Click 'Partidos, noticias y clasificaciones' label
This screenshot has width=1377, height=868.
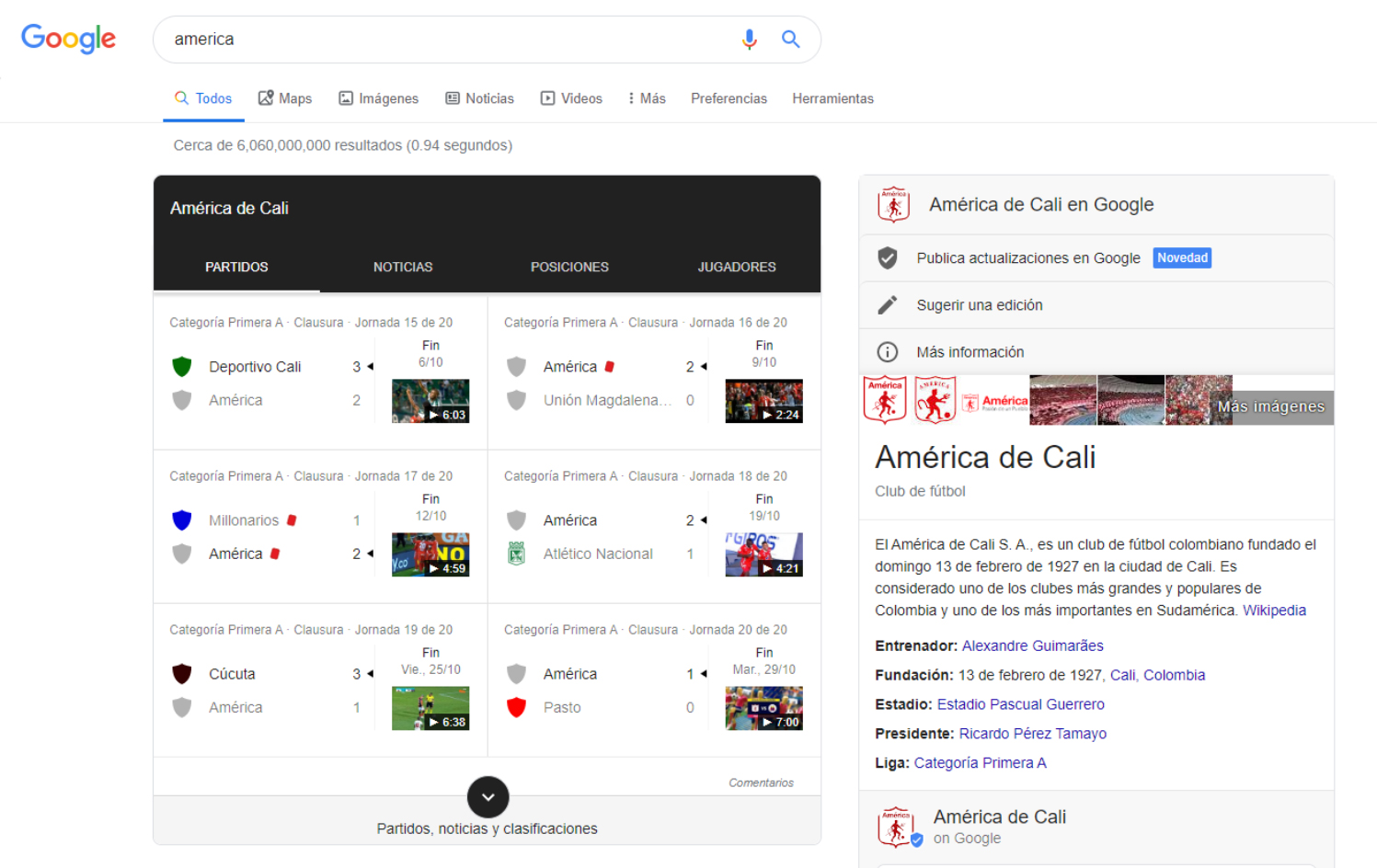[x=487, y=828]
